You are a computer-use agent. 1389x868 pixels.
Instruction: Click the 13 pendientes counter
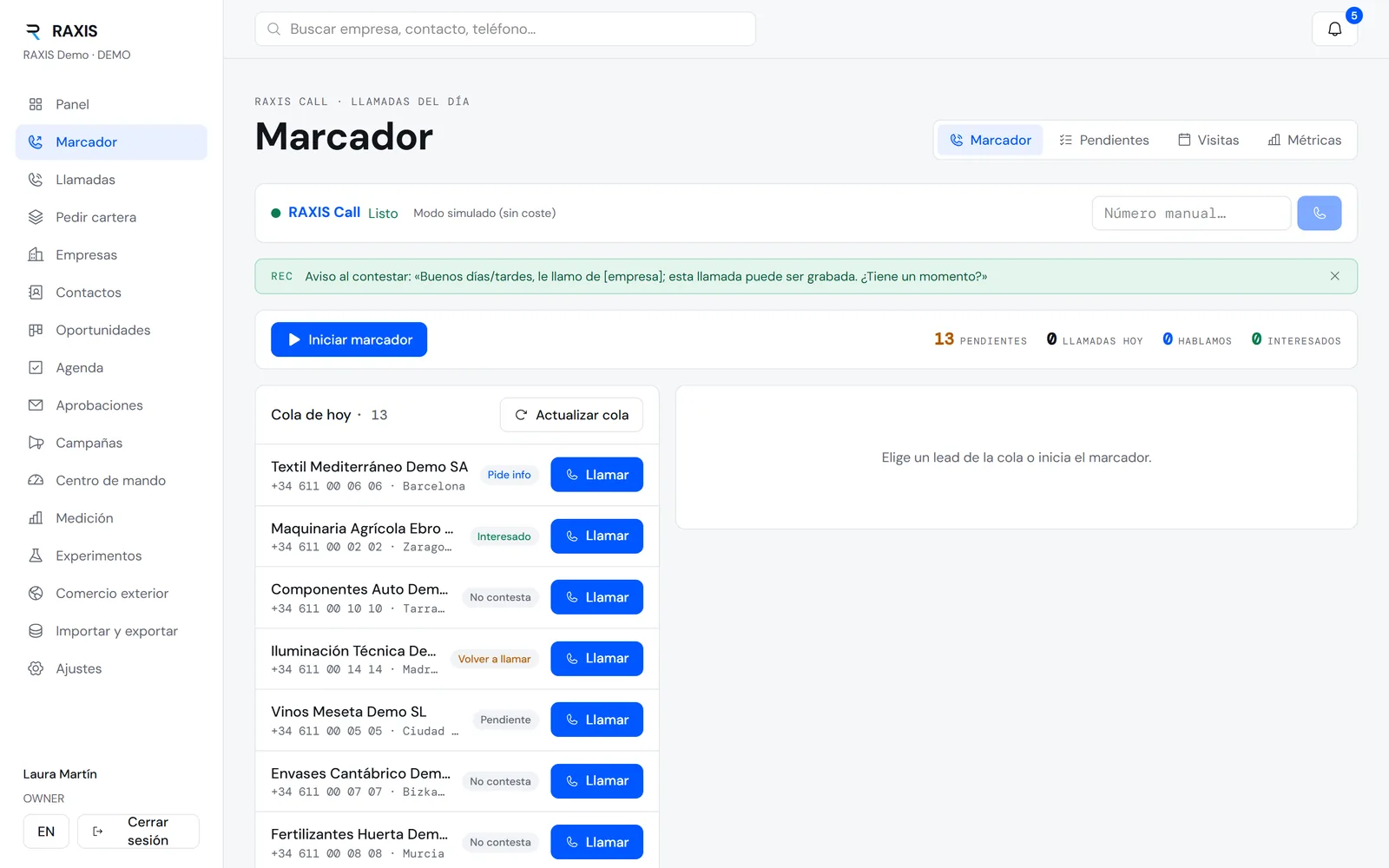[x=980, y=339]
